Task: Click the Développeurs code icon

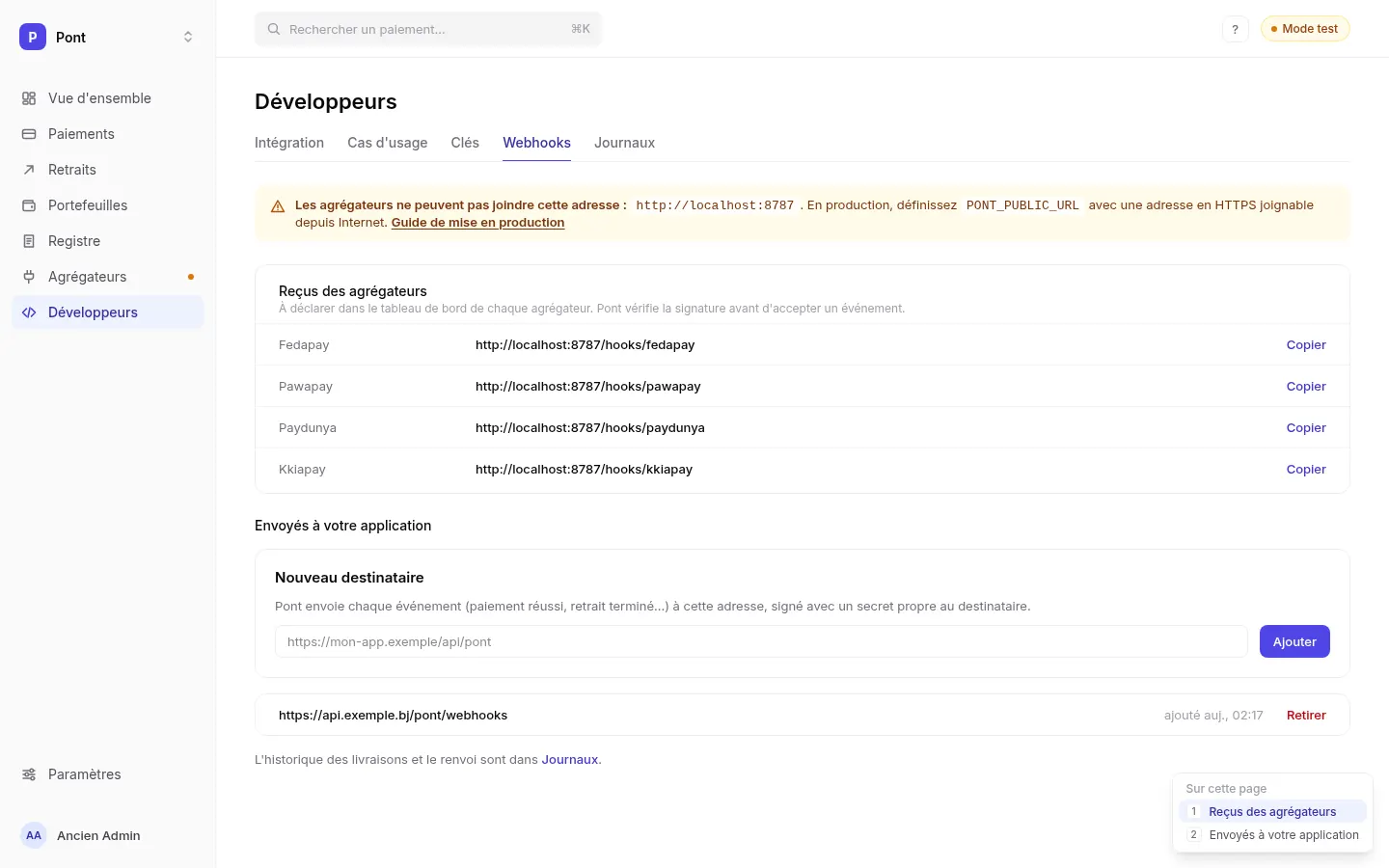Action: [29, 312]
